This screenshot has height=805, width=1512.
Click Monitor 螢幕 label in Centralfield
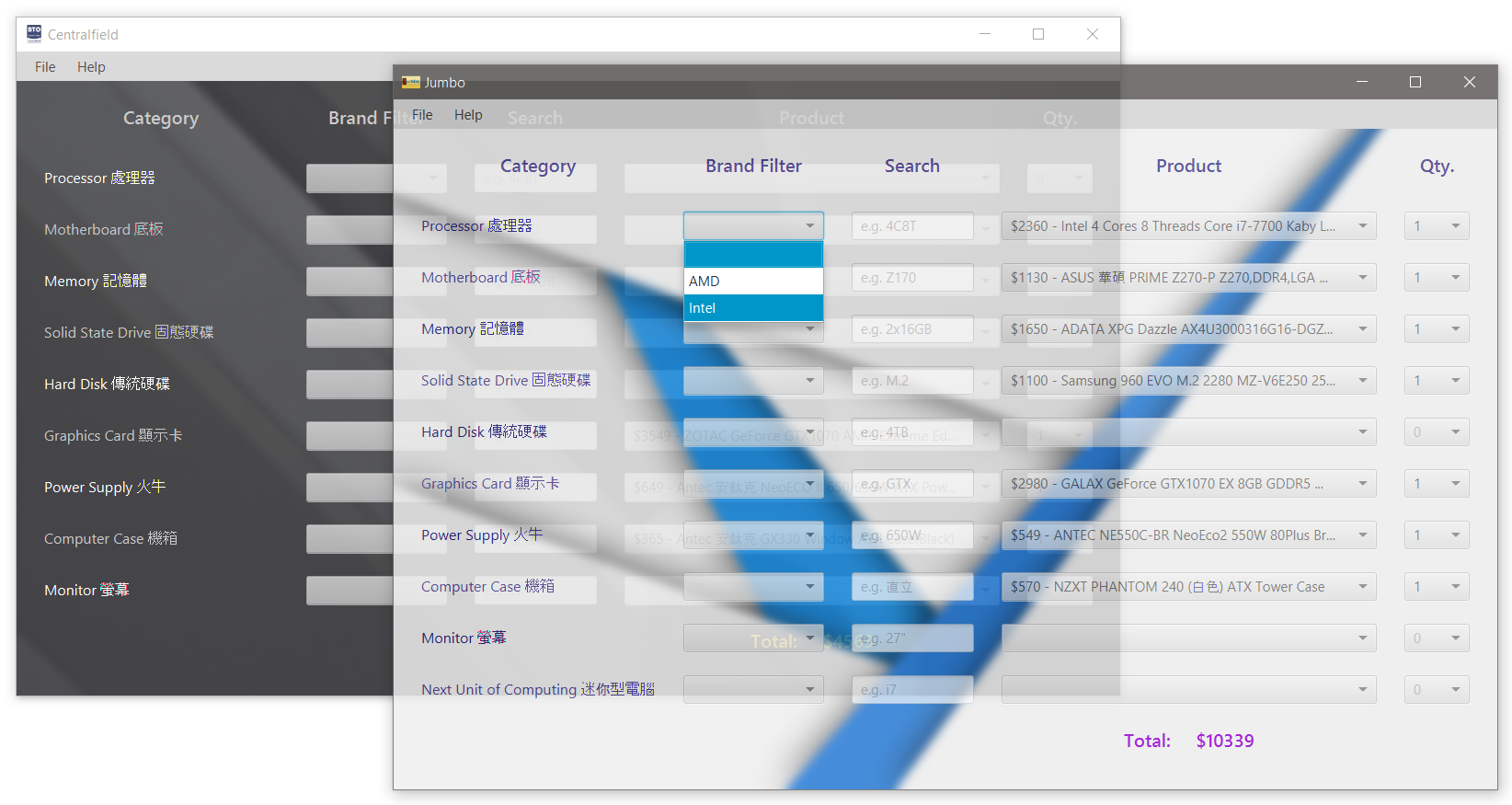point(86,591)
